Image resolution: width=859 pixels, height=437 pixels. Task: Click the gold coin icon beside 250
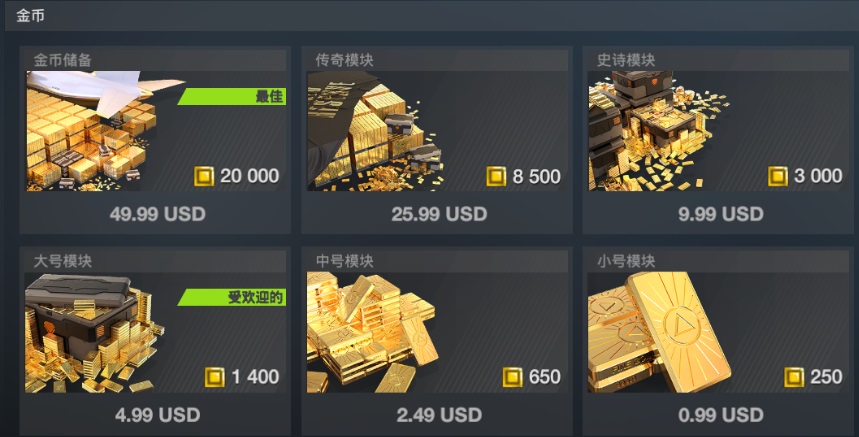794,377
